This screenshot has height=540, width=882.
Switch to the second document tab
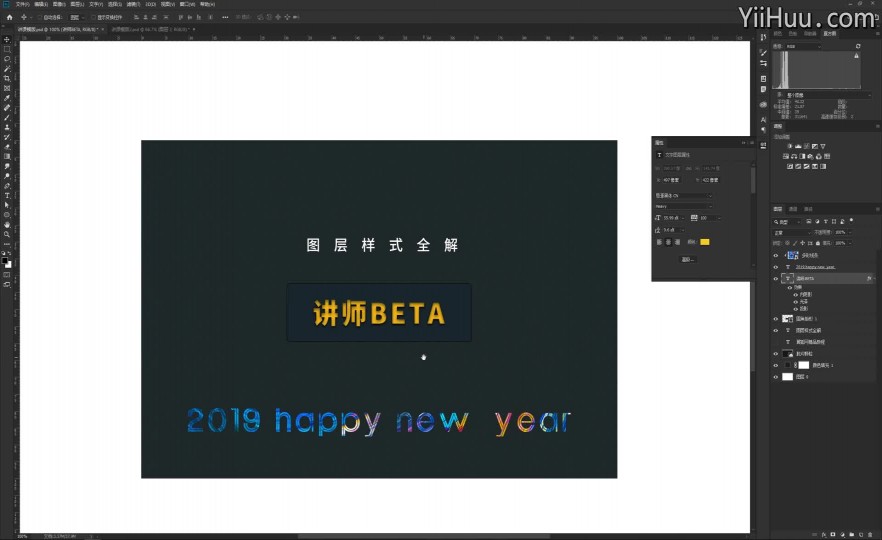point(150,29)
